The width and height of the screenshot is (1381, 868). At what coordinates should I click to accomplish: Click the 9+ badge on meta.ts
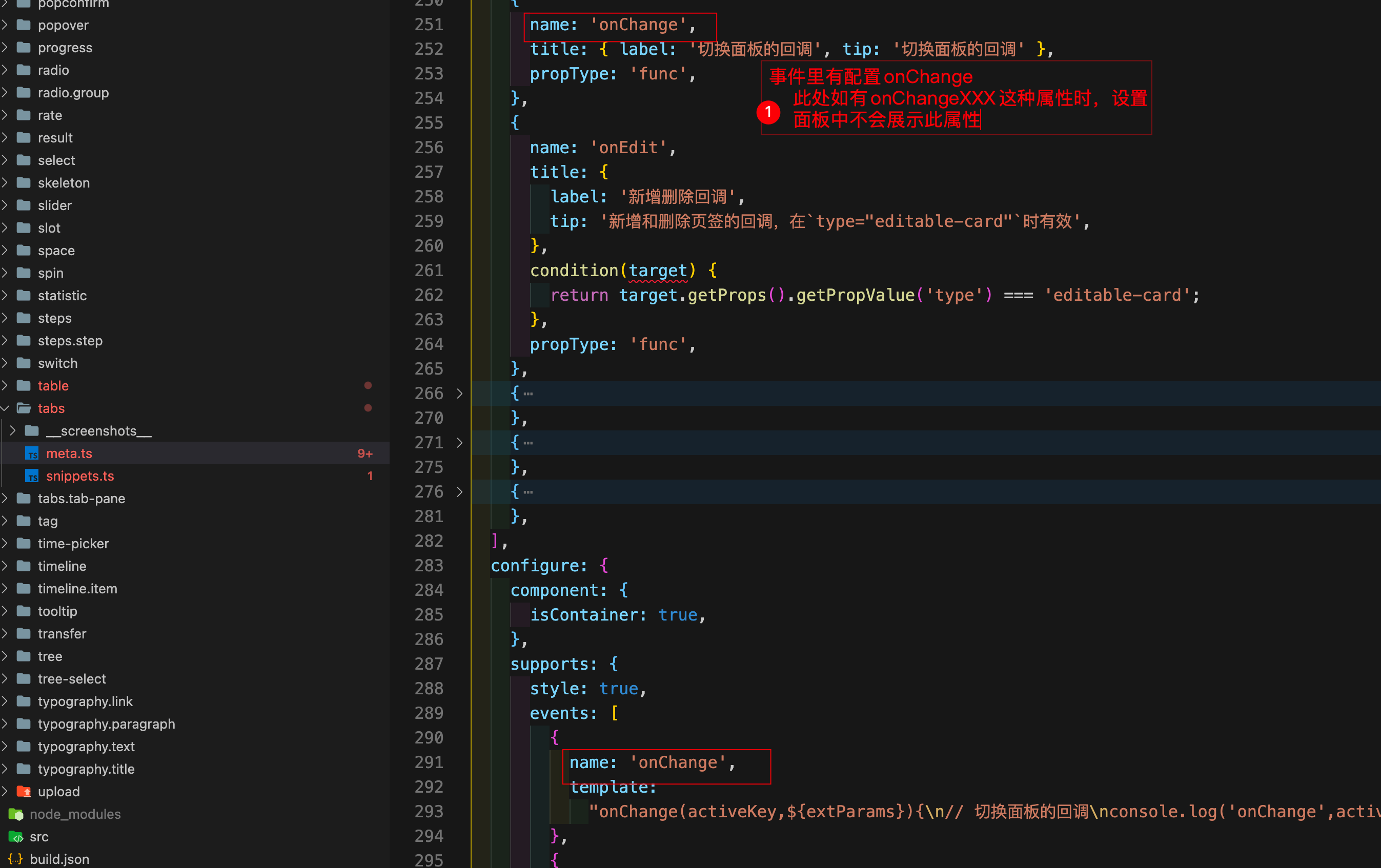click(365, 453)
